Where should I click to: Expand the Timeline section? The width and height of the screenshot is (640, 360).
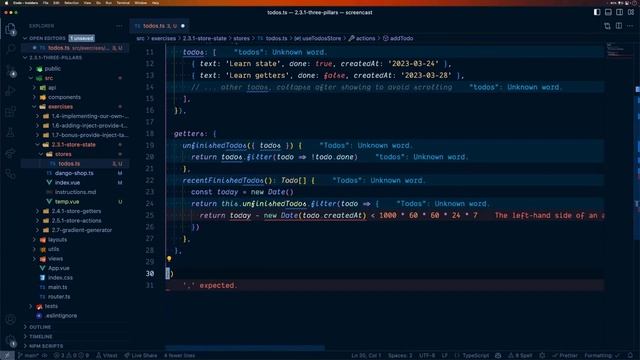[40, 336]
